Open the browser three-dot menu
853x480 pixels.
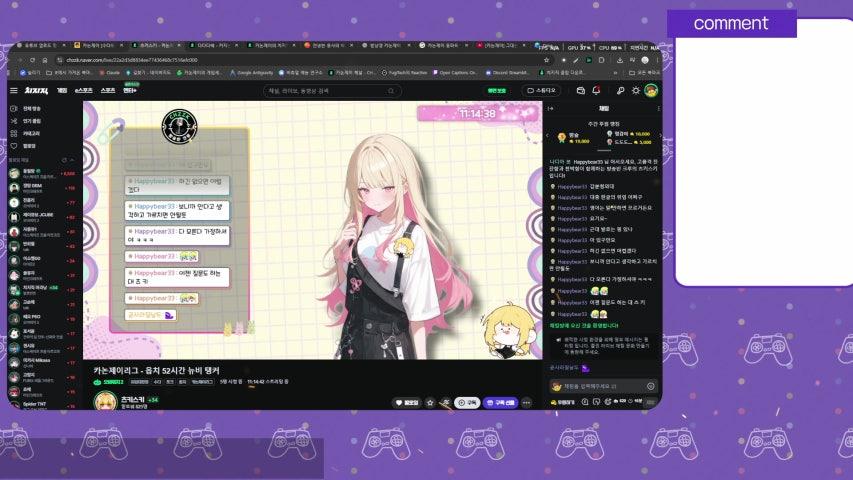tap(657, 60)
